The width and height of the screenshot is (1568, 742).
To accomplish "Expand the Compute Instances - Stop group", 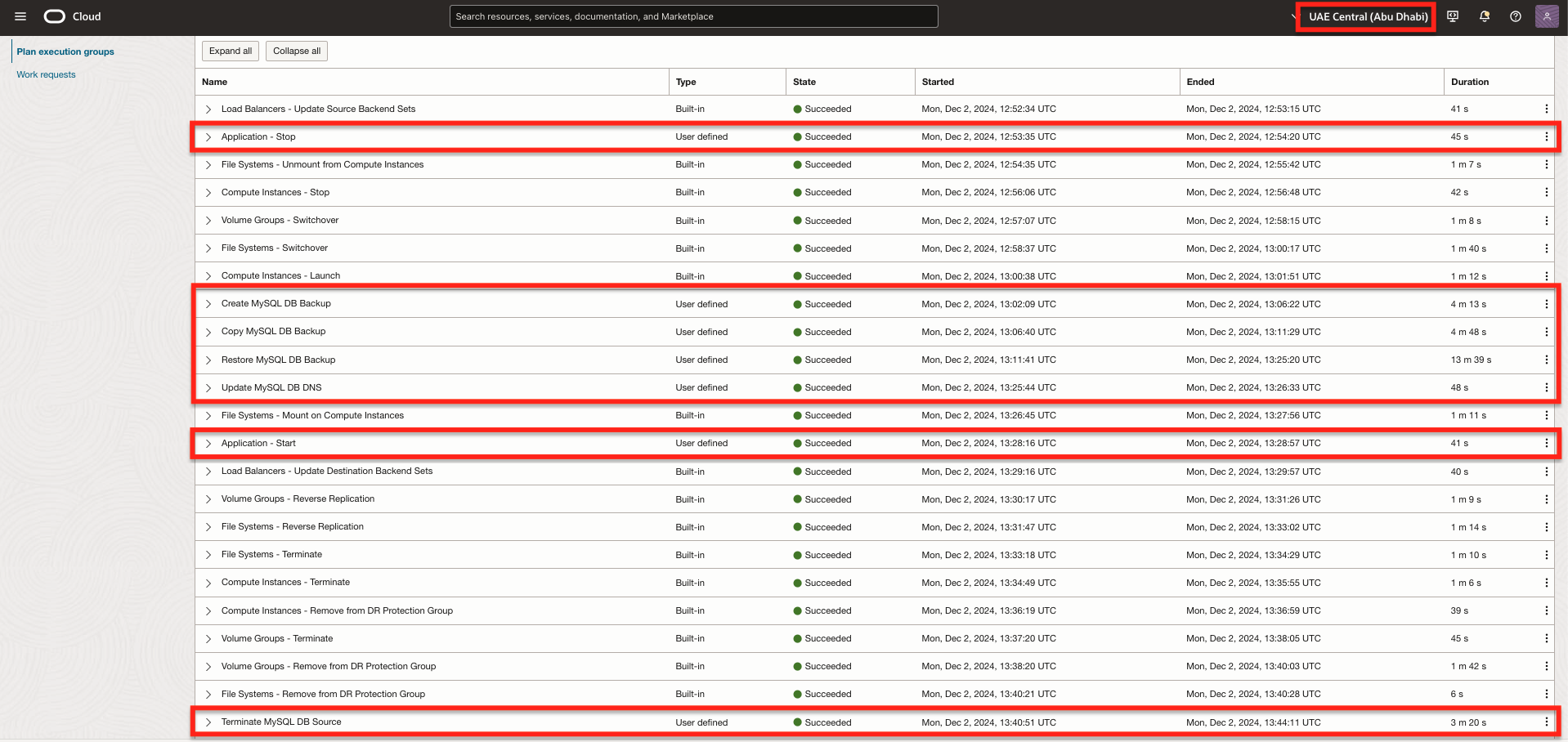I will [x=208, y=192].
